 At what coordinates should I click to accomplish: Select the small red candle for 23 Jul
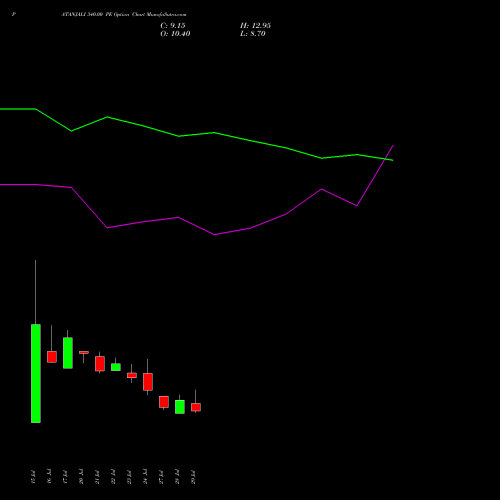pyautogui.click(x=132, y=375)
